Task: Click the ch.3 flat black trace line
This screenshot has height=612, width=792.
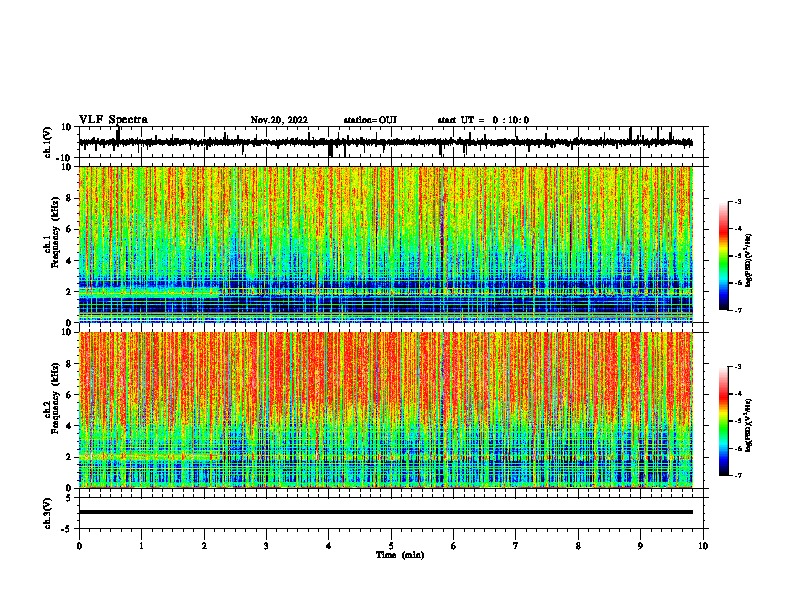Action: point(385,512)
